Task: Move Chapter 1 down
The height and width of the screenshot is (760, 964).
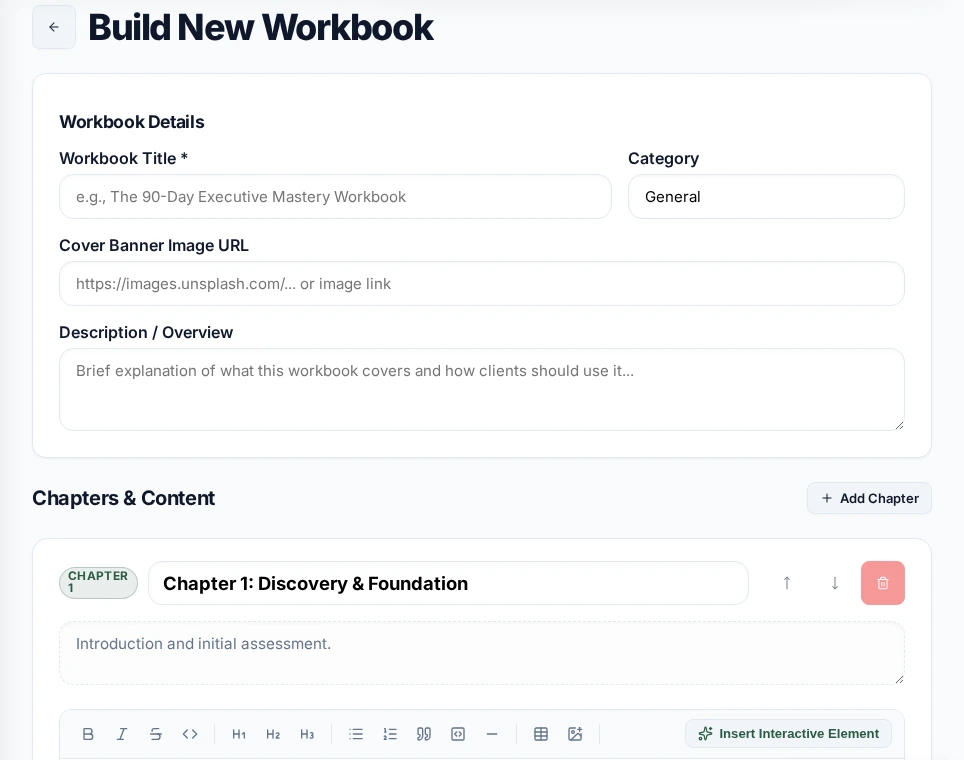Action: coord(835,583)
